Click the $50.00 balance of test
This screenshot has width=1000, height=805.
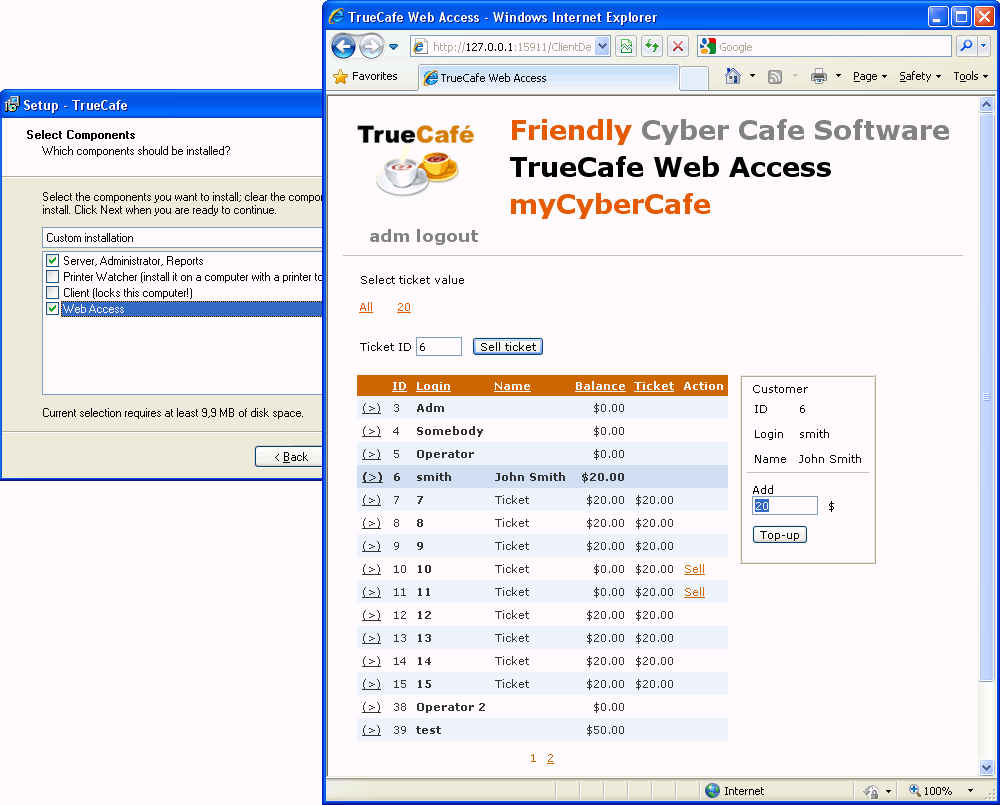pos(605,730)
